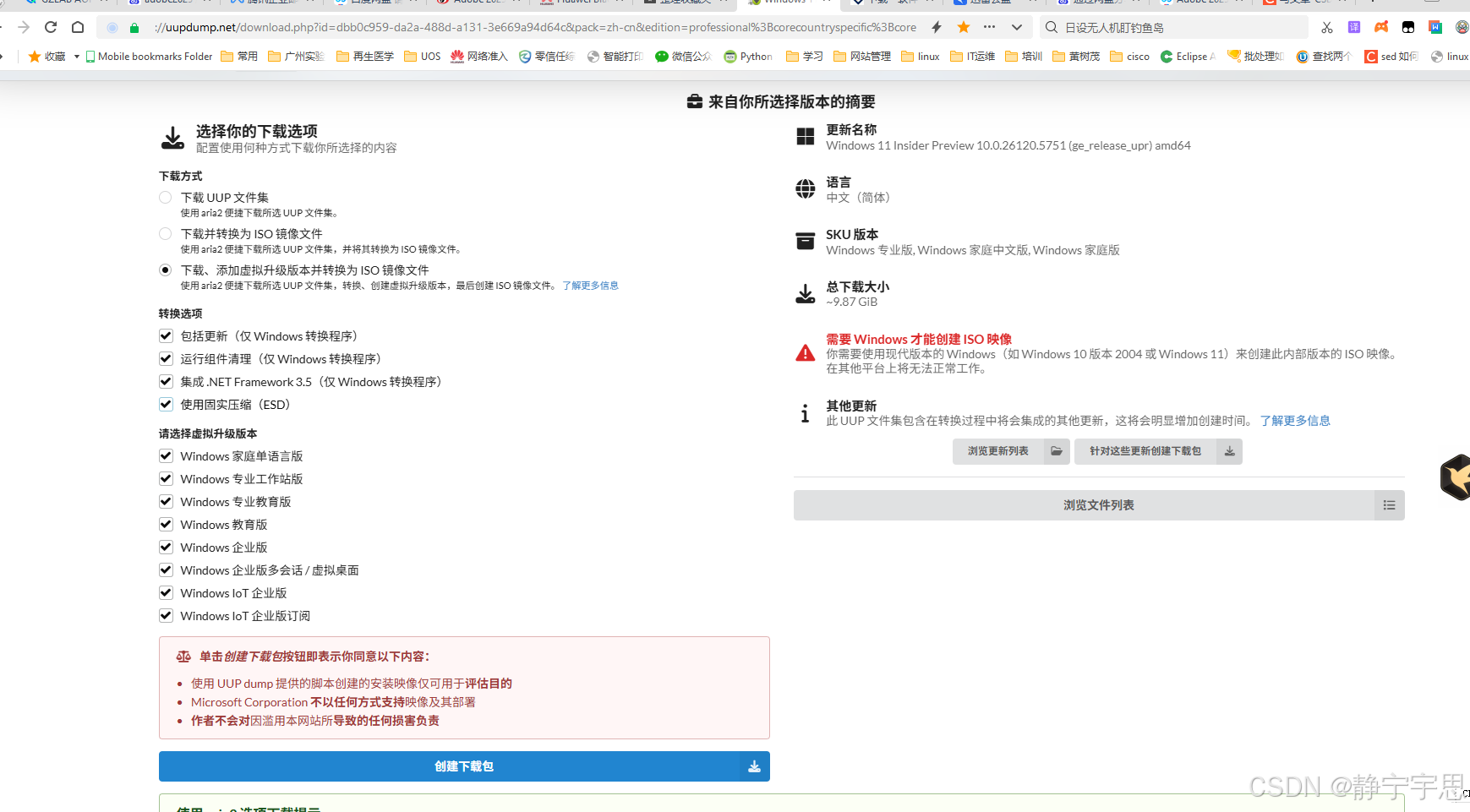Image resolution: width=1470 pixels, height=812 pixels.
Task: Open the scissors screenshot tool
Action: pyautogui.click(x=1327, y=27)
